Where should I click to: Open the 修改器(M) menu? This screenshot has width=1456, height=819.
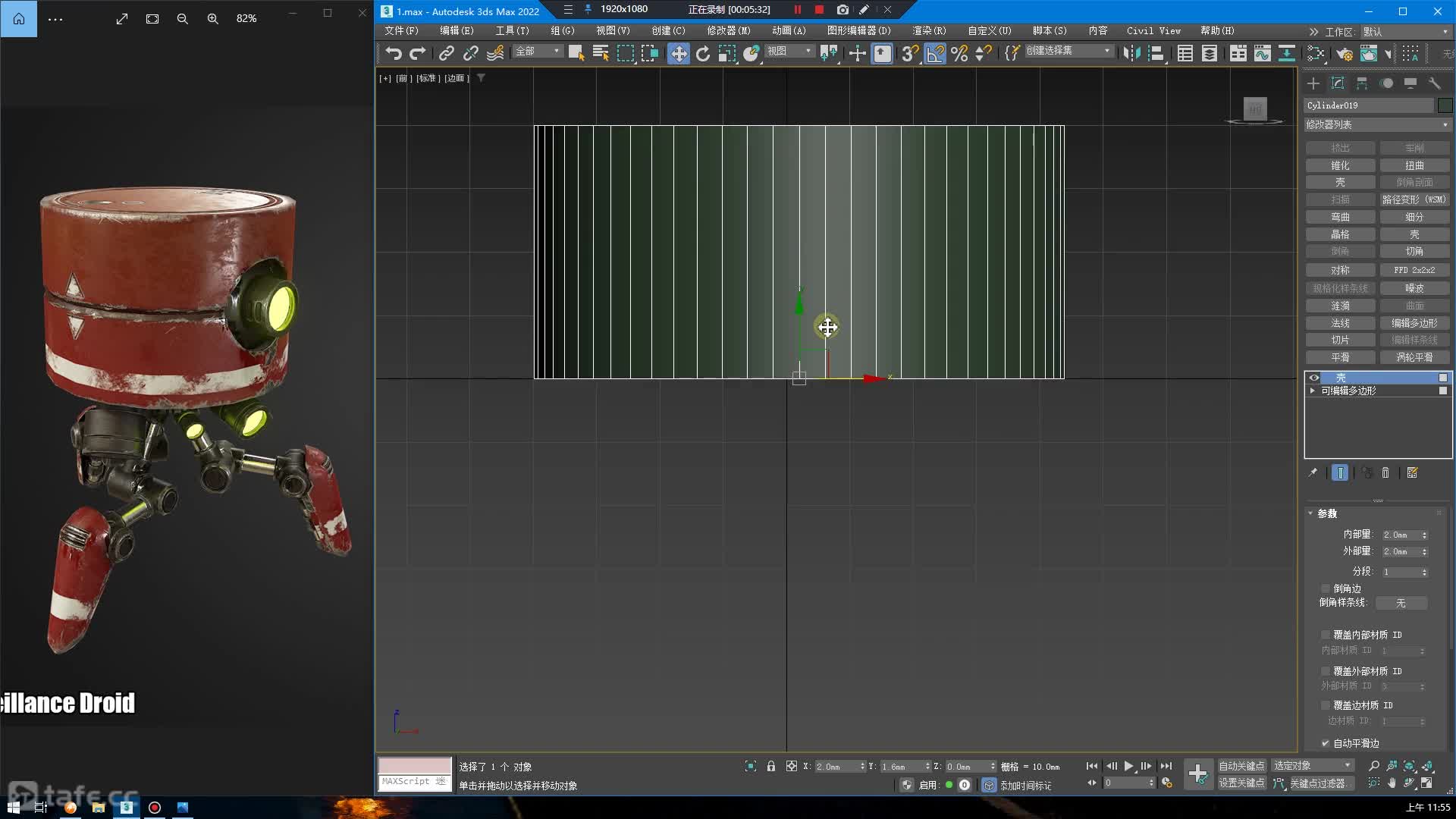pyautogui.click(x=728, y=30)
